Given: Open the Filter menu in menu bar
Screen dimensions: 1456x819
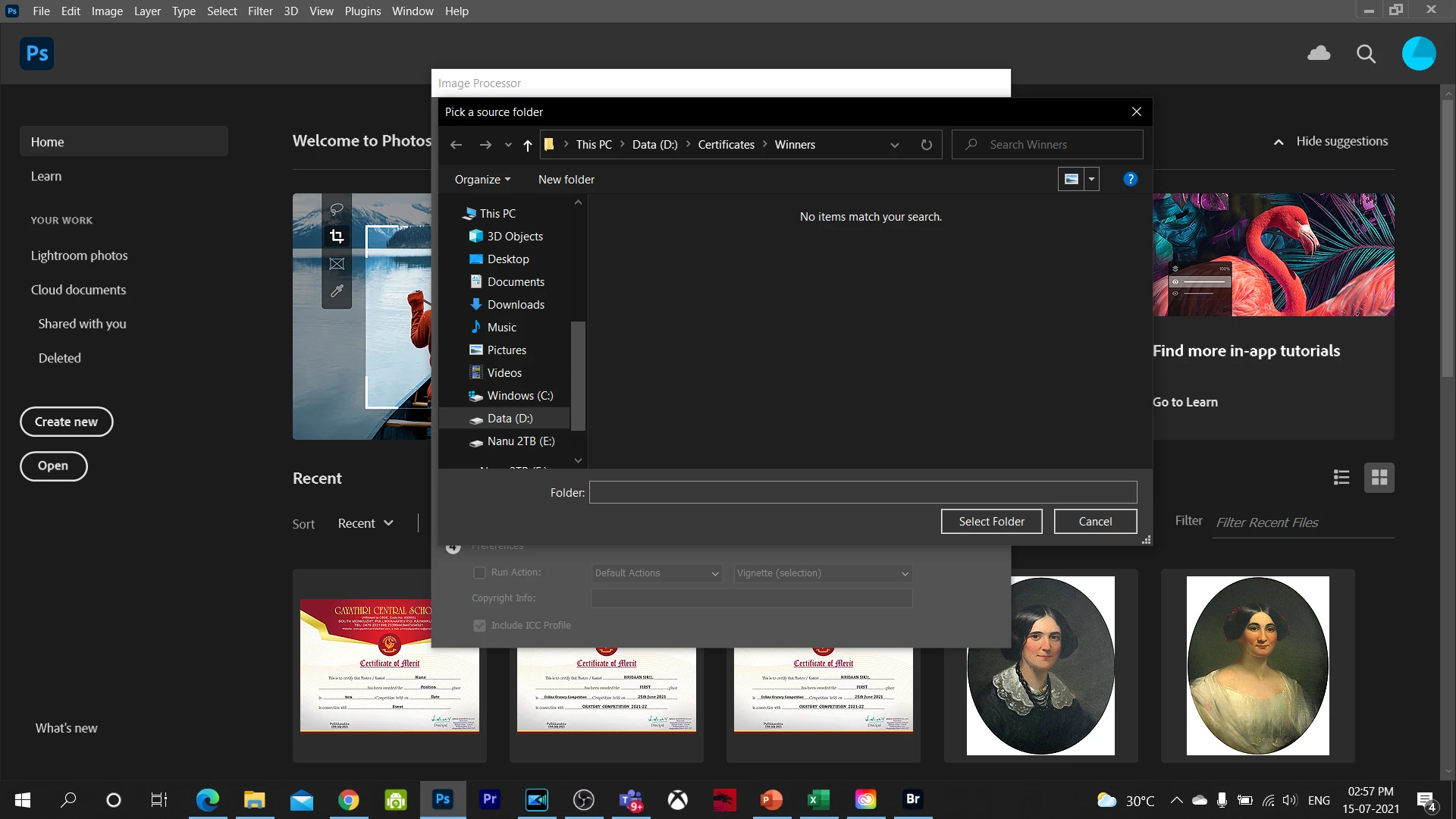Looking at the screenshot, I should point(259,11).
